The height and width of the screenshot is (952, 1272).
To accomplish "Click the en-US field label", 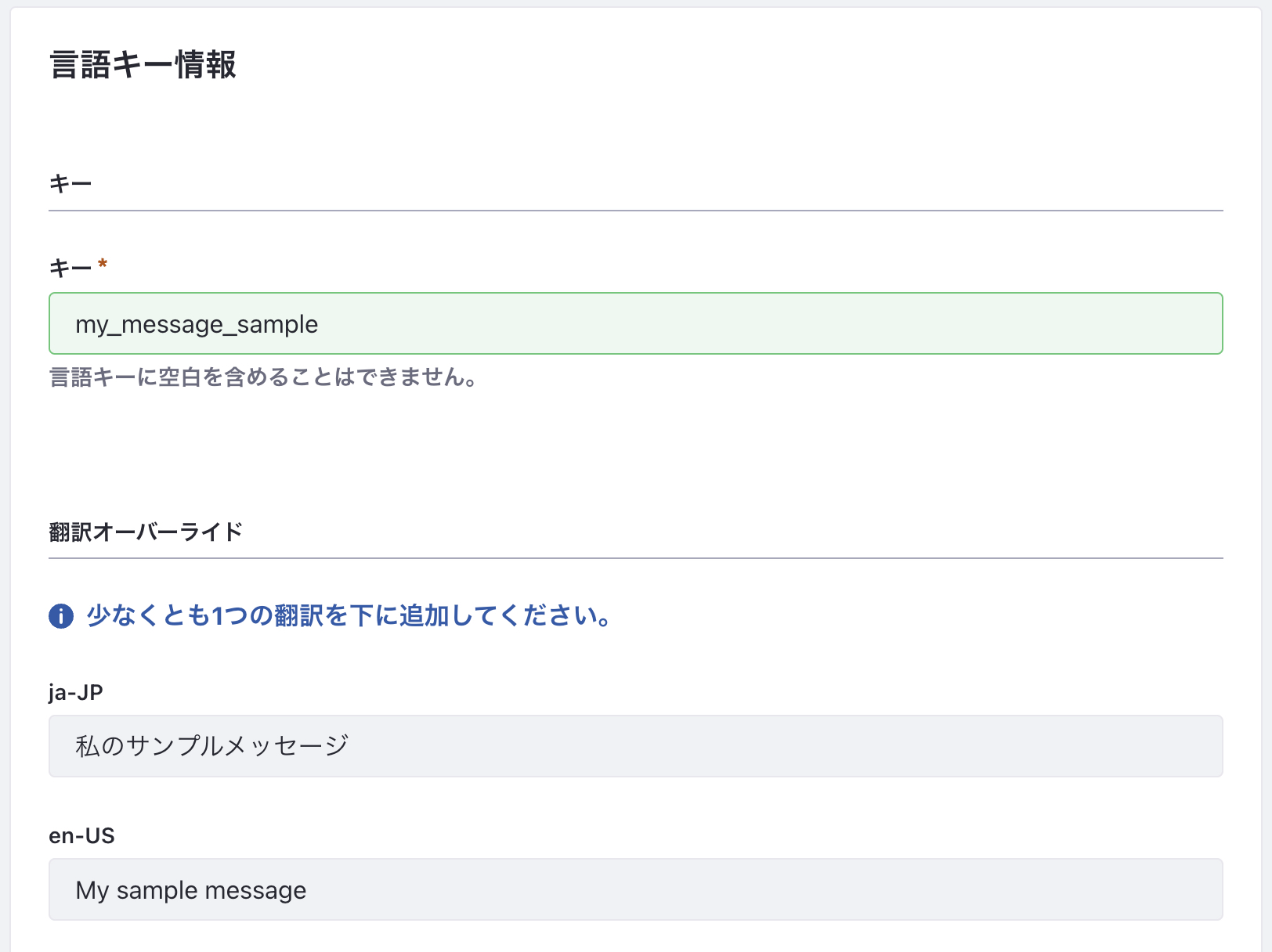I will pyautogui.click(x=81, y=835).
